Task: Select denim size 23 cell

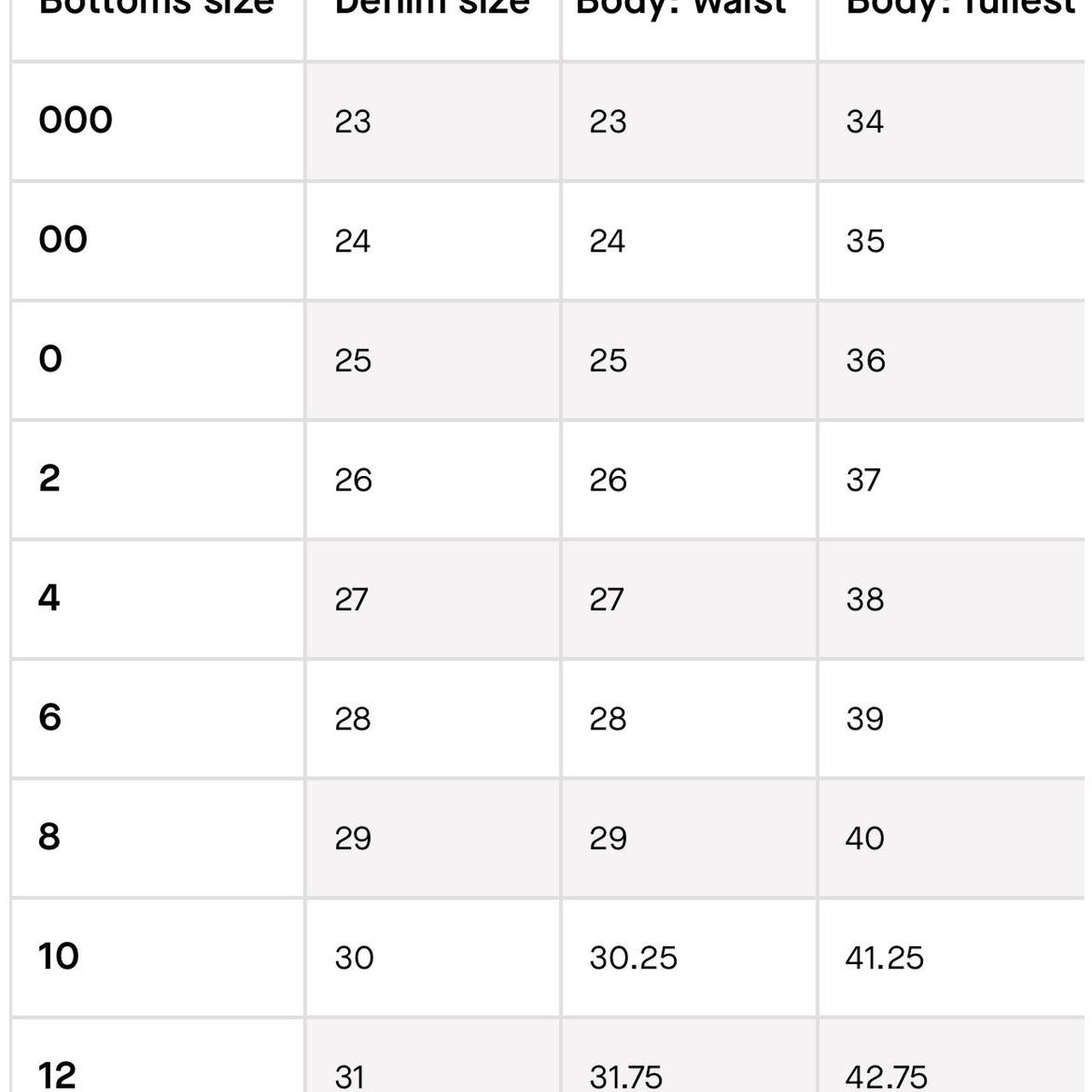Action: coord(433,121)
